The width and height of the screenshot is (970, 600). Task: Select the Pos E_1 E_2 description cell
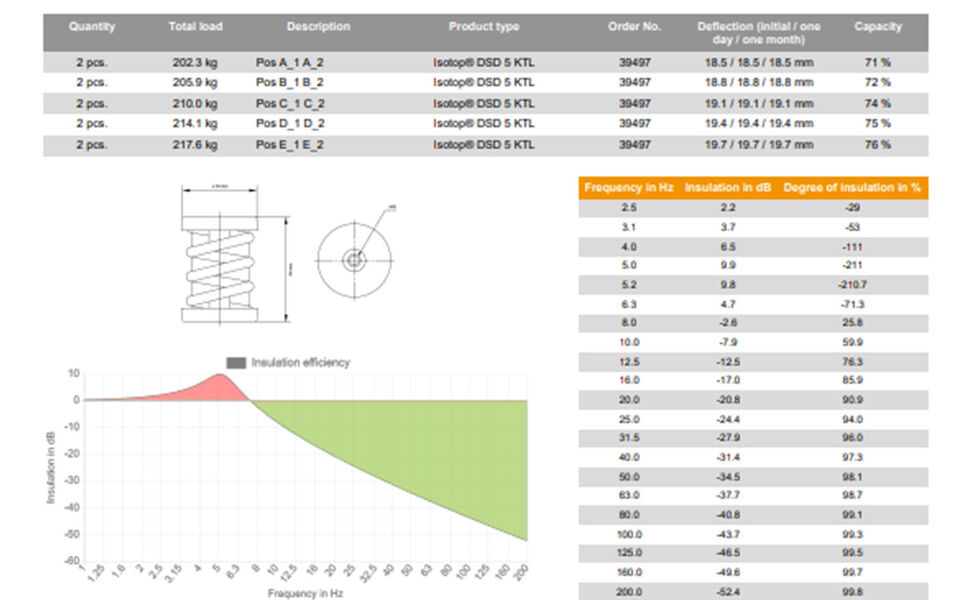tap(290, 145)
